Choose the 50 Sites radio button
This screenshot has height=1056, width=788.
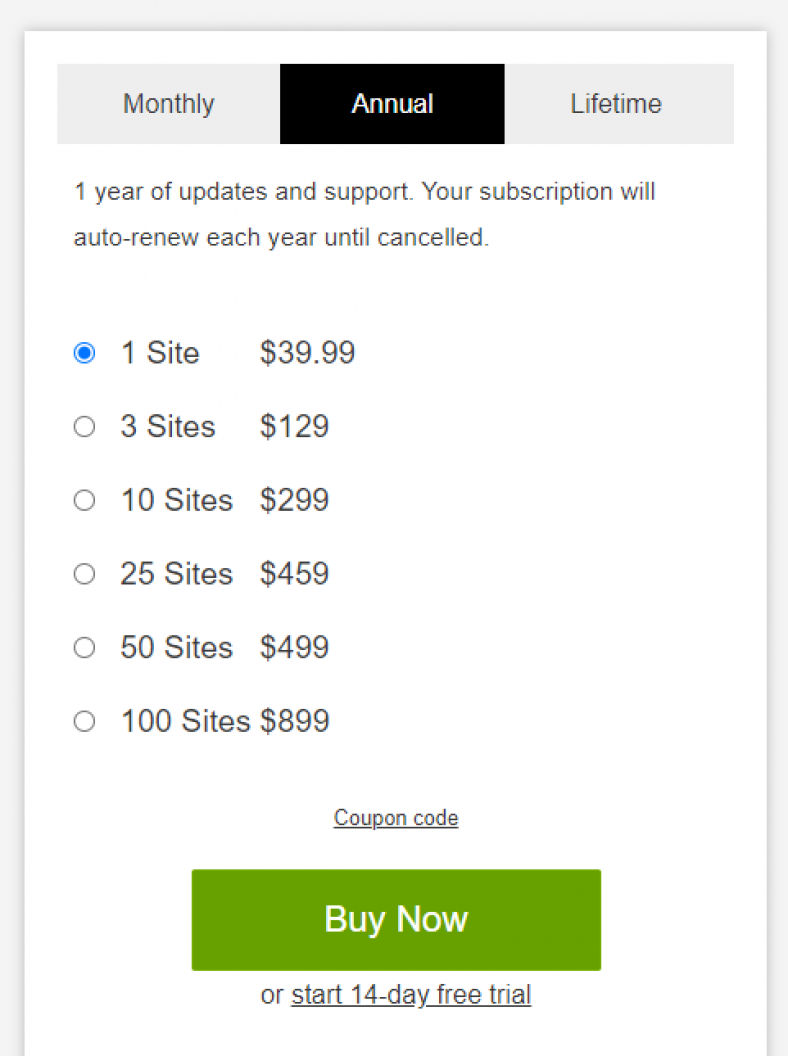84,648
